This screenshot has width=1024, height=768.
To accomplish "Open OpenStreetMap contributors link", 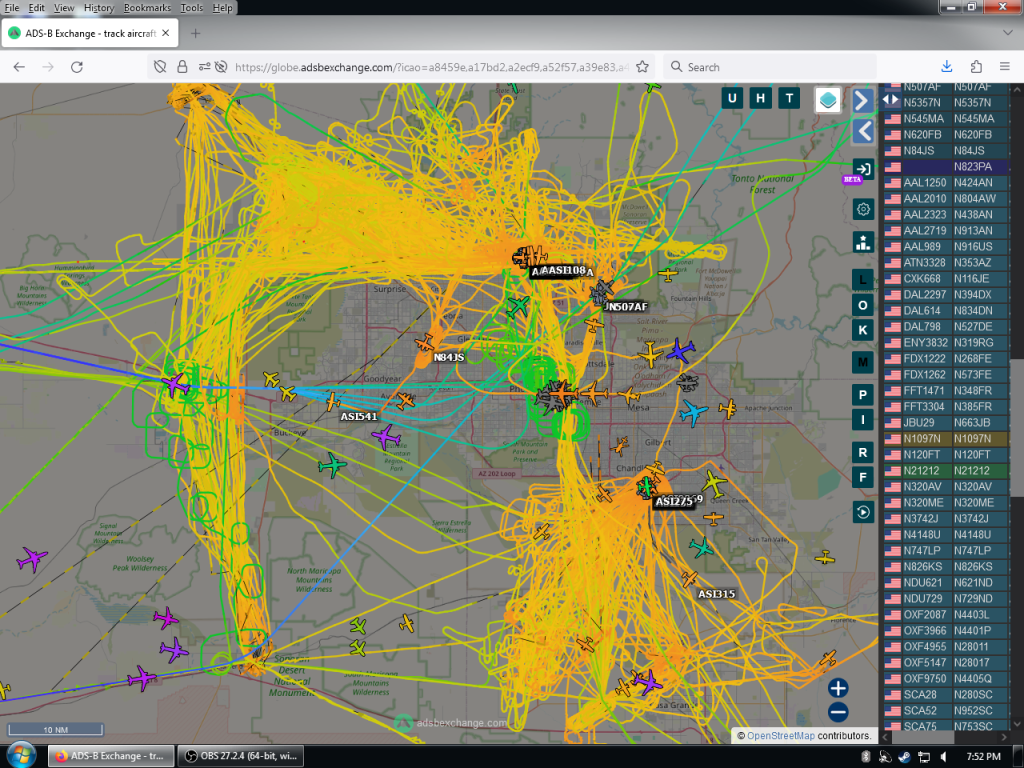I will (780, 735).
